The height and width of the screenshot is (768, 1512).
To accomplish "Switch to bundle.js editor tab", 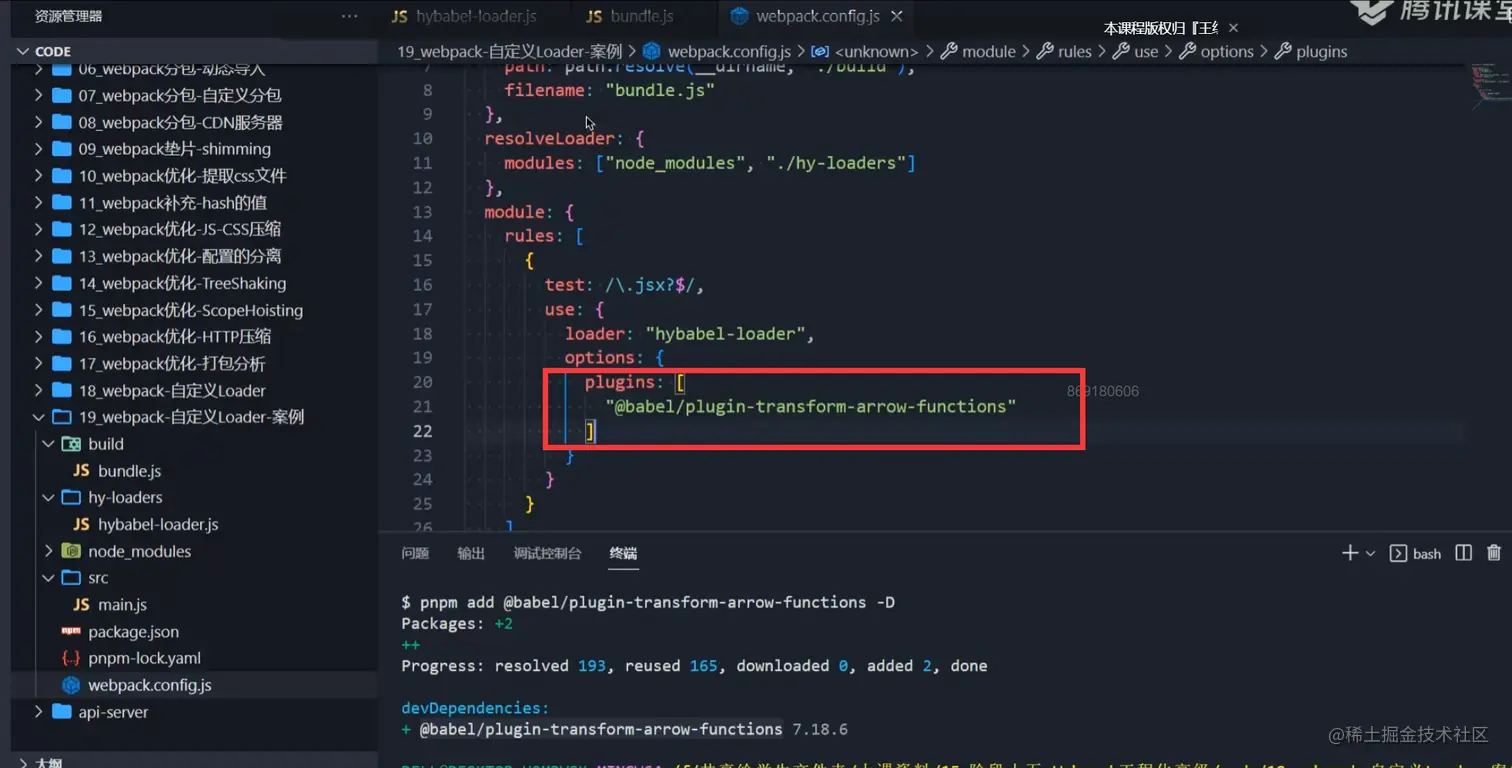I will click(630, 16).
